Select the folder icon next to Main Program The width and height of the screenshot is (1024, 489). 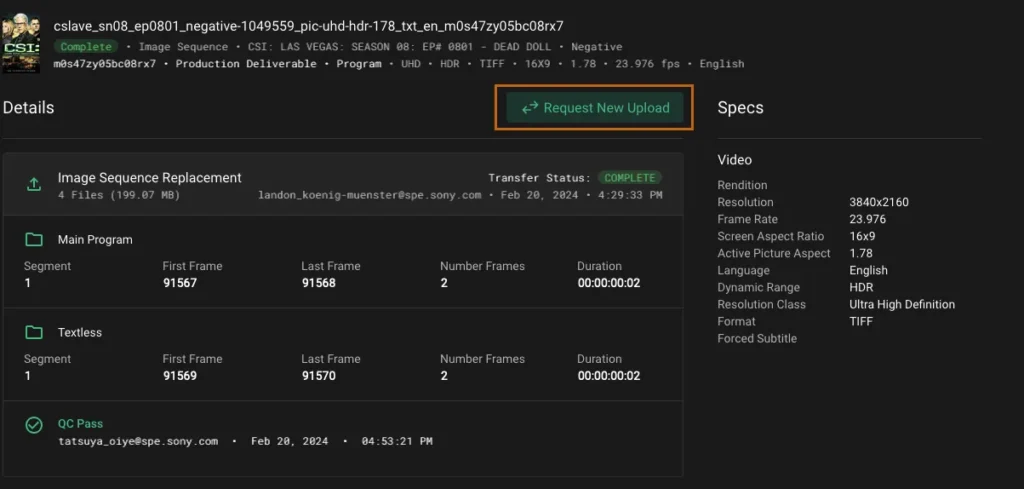(34, 240)
